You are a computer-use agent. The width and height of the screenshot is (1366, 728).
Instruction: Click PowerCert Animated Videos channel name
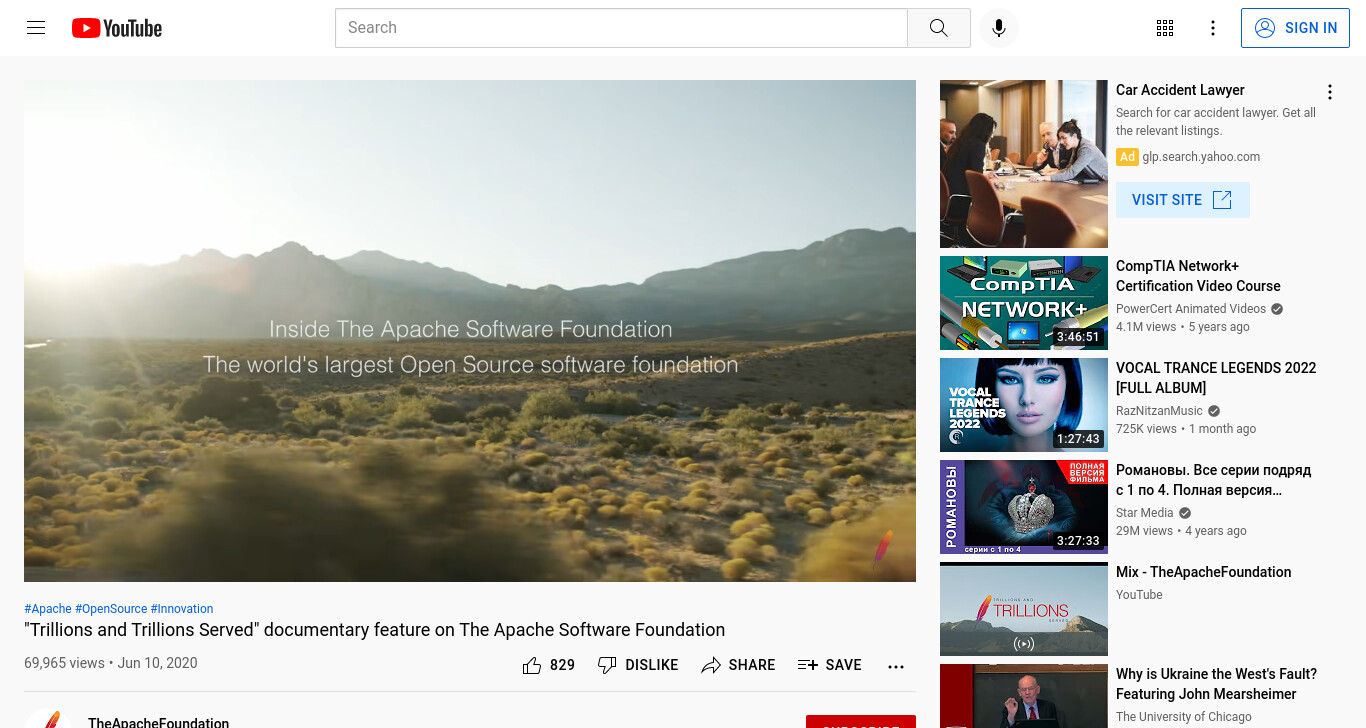(x=1191, y=309)
